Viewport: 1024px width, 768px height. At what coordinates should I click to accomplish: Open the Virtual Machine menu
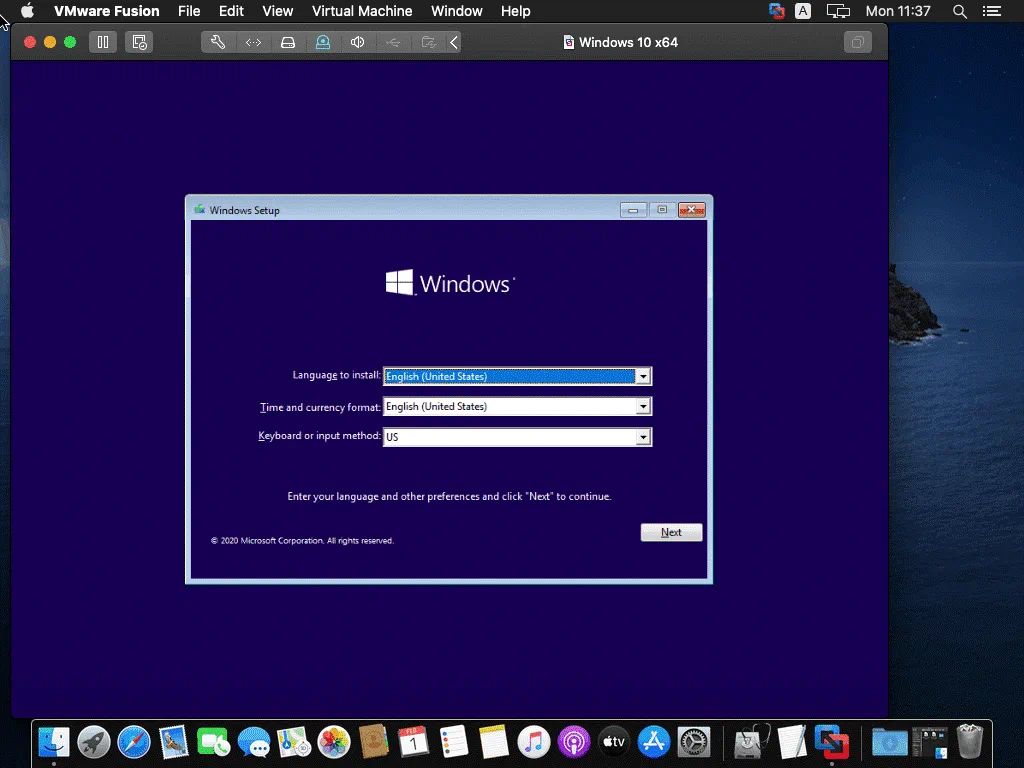point(362,11)
